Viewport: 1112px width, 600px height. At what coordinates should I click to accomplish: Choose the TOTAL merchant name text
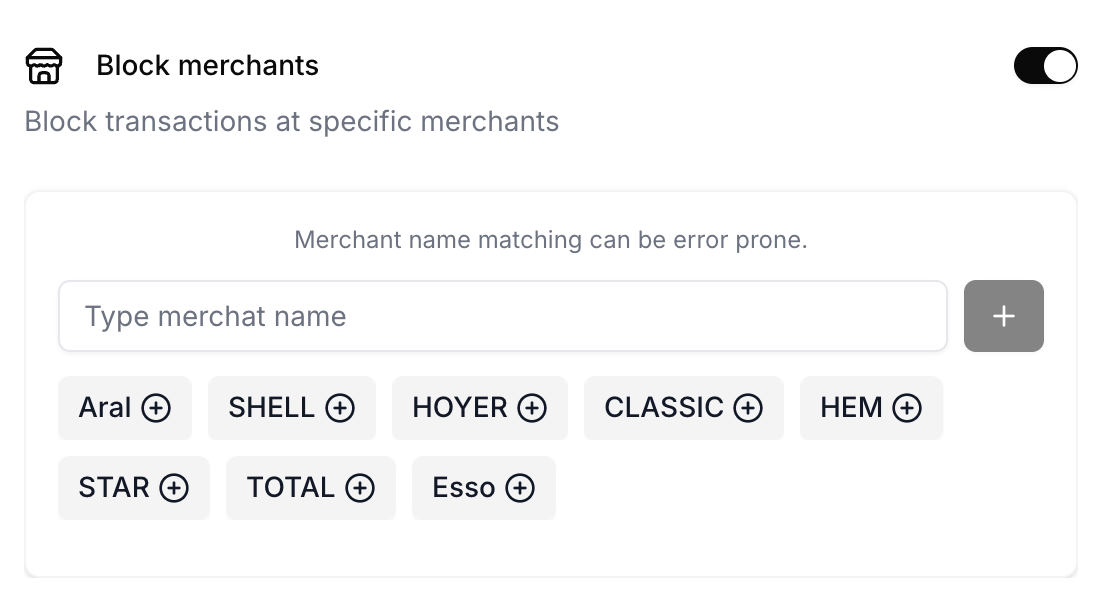point(291,488)
